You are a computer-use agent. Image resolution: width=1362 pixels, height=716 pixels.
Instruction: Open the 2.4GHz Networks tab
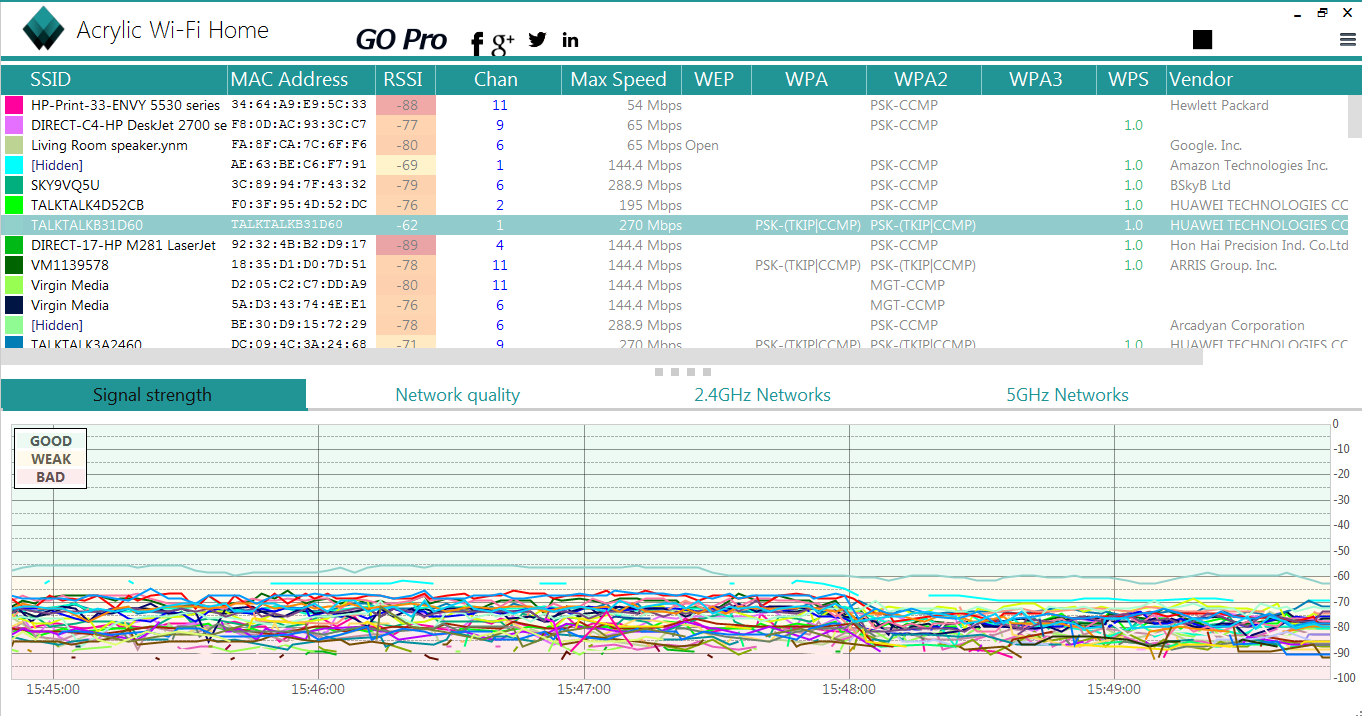click(762, 394)
